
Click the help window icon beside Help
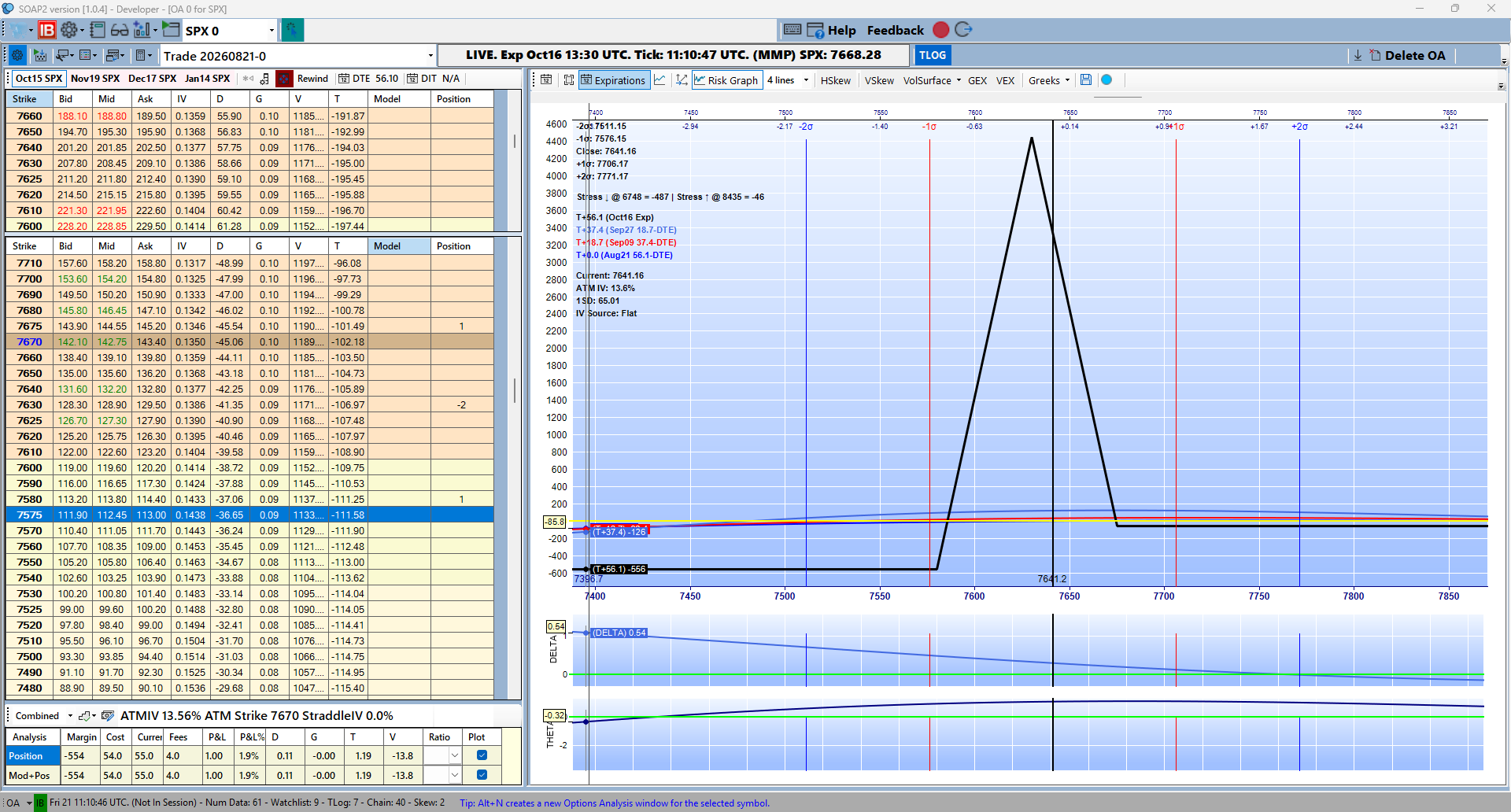(815, 30)
